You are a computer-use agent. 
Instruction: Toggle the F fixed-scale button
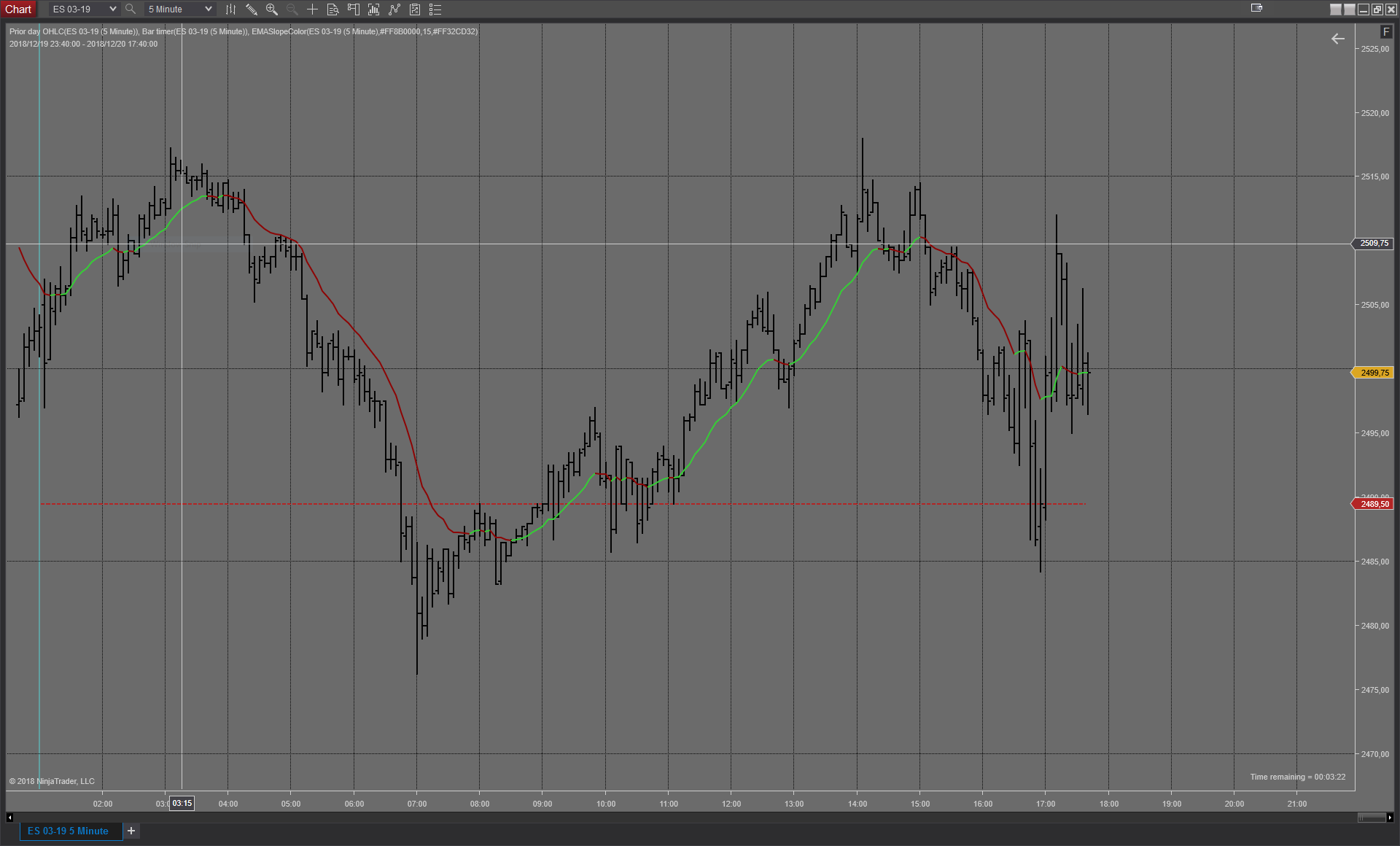[x=1385, y=31]
